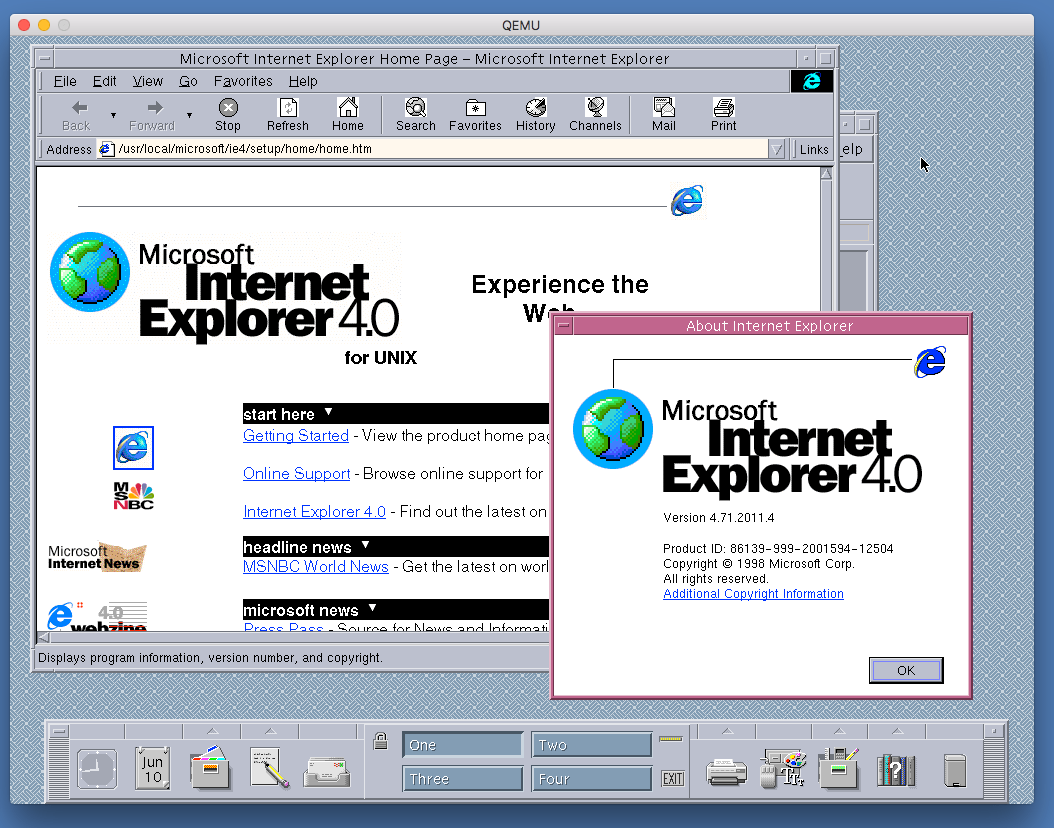Open the Style Manager palette icon
This screenshot has height=828, width=1054.
pyautogui.click(x=783, y=768)
